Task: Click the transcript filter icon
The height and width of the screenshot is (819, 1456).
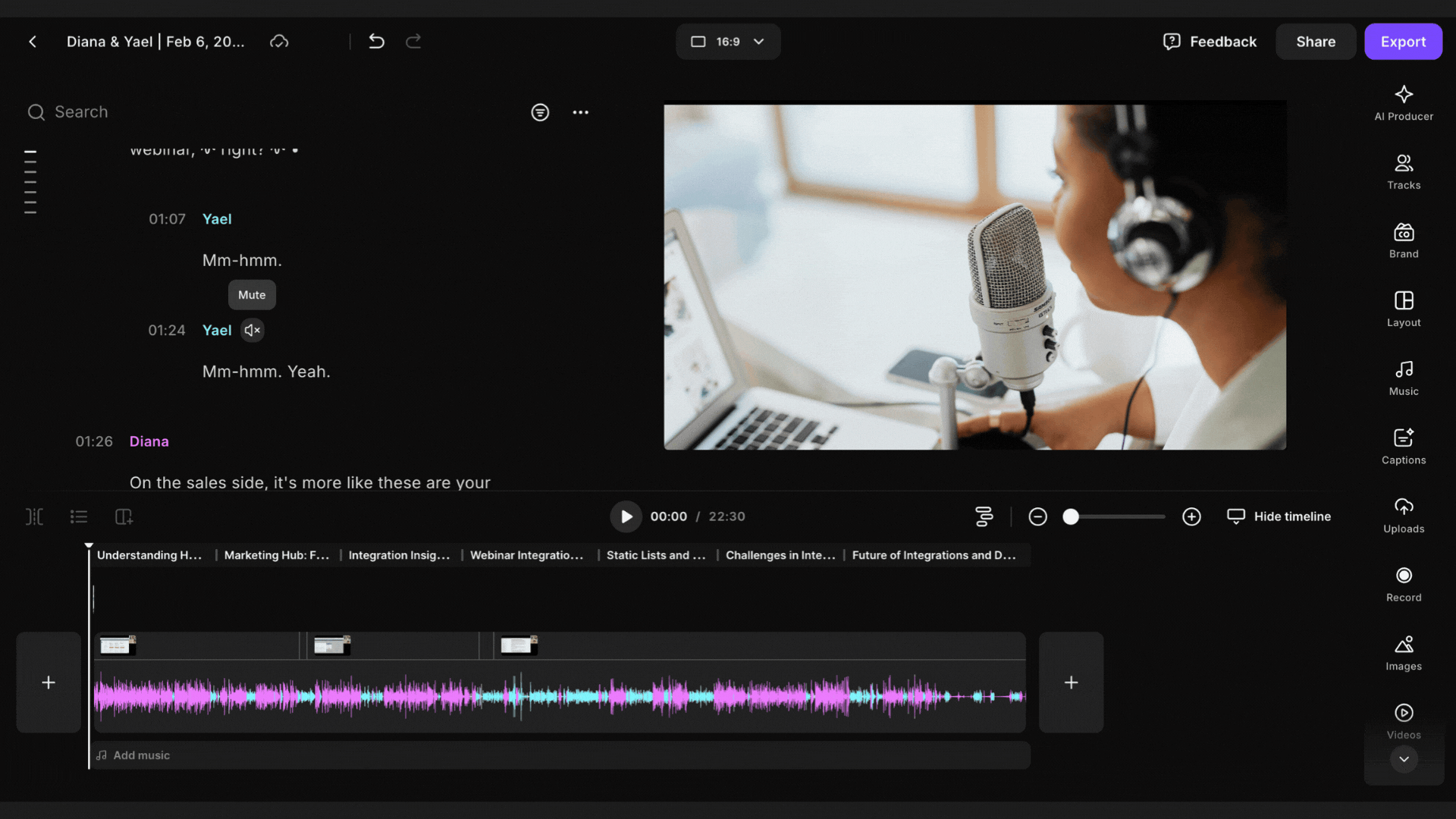Action: pos(540,112)
